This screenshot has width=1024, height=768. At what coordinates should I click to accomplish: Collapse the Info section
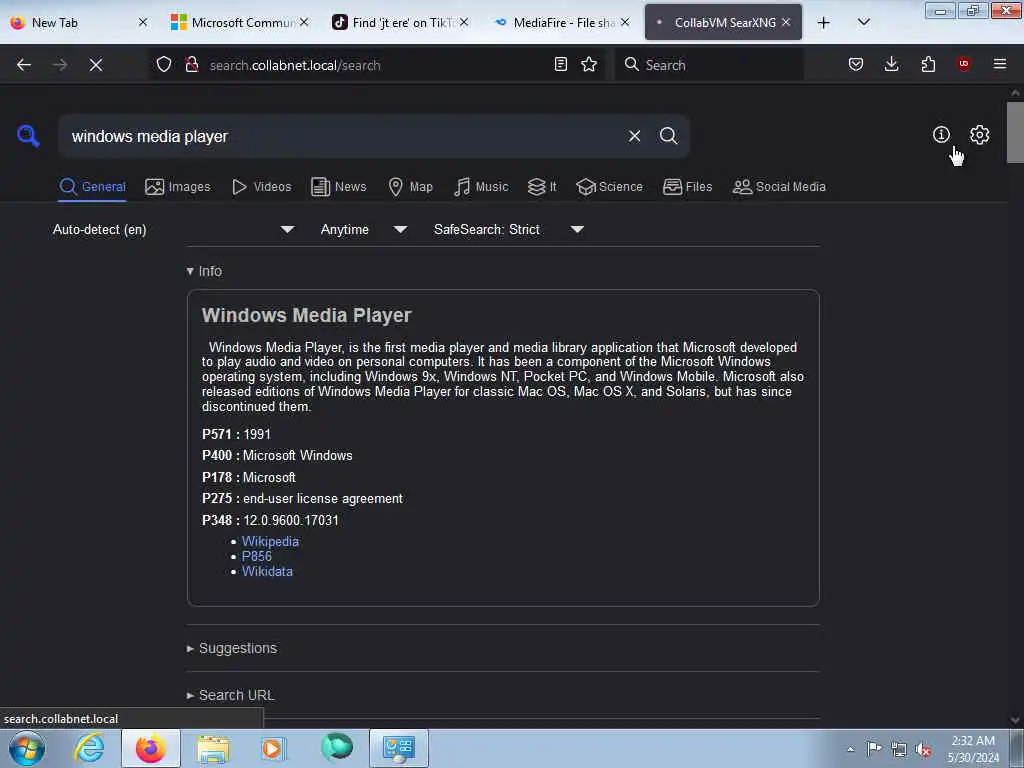click(x=204, y=271)
